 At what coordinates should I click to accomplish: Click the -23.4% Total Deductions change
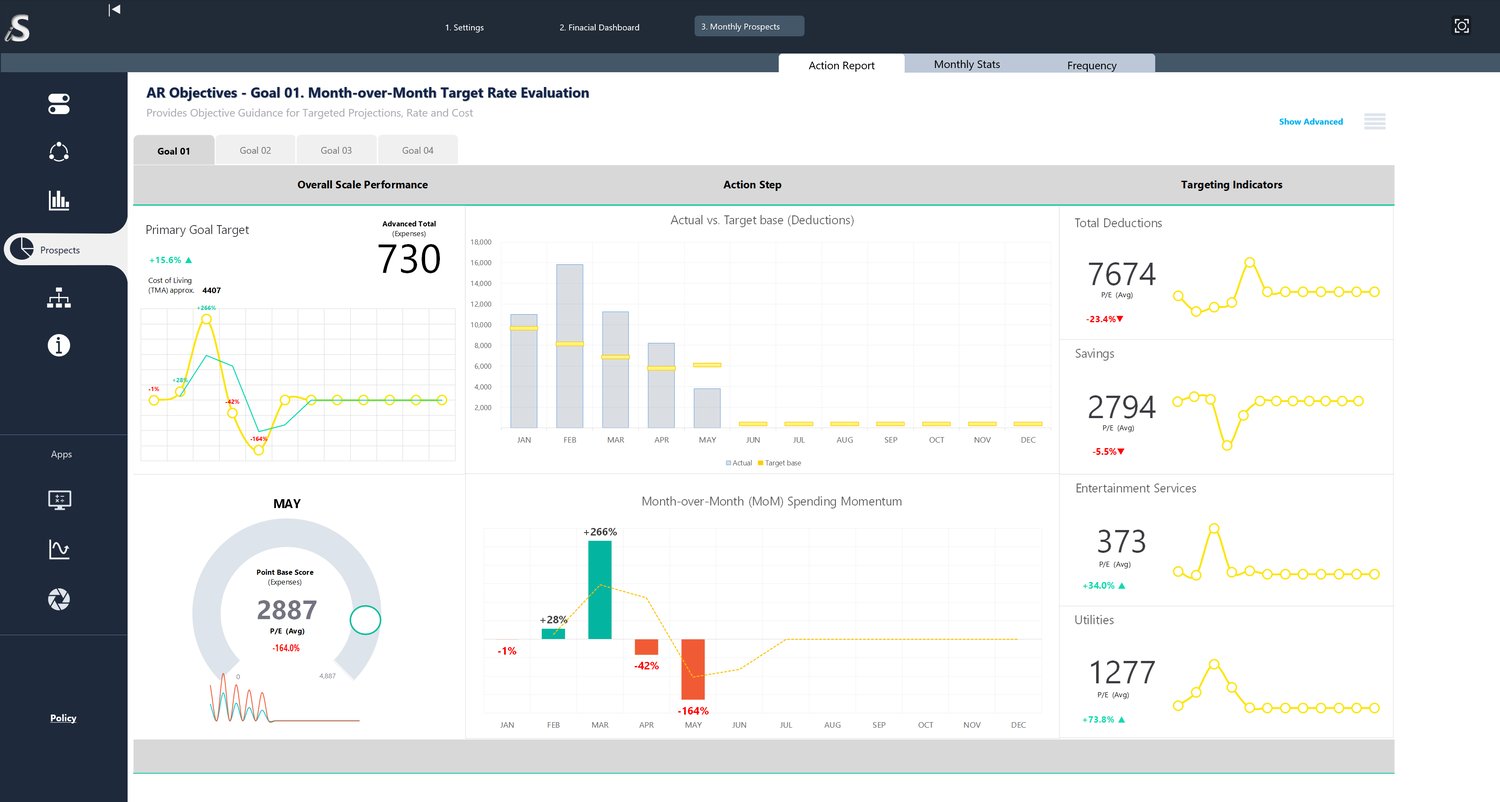[1105, 319]
